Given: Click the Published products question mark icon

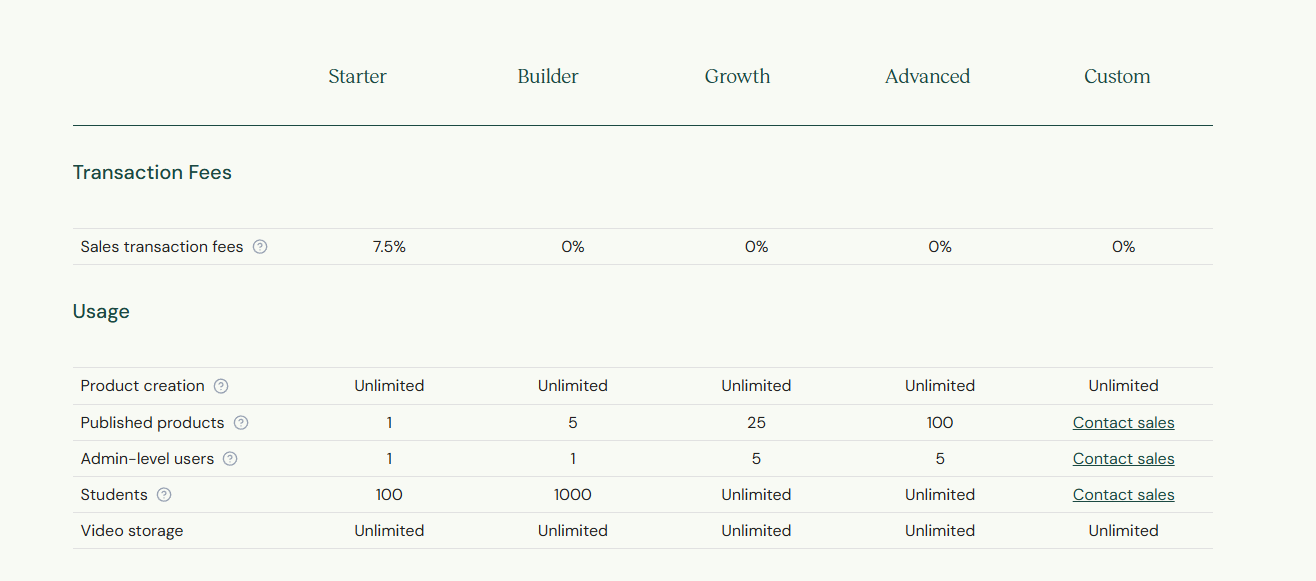Looking at the screenshot, I should 241,423.
